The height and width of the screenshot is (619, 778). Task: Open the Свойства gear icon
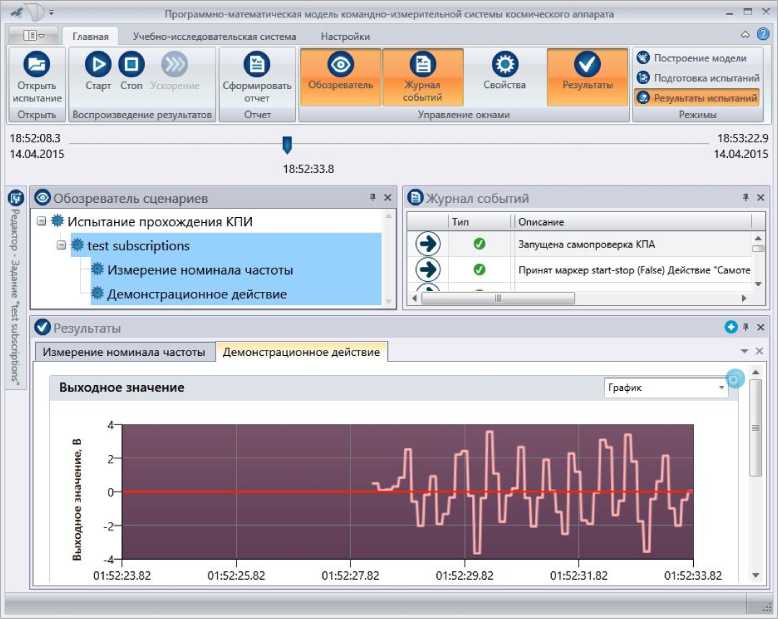click(x=505, y=66)
